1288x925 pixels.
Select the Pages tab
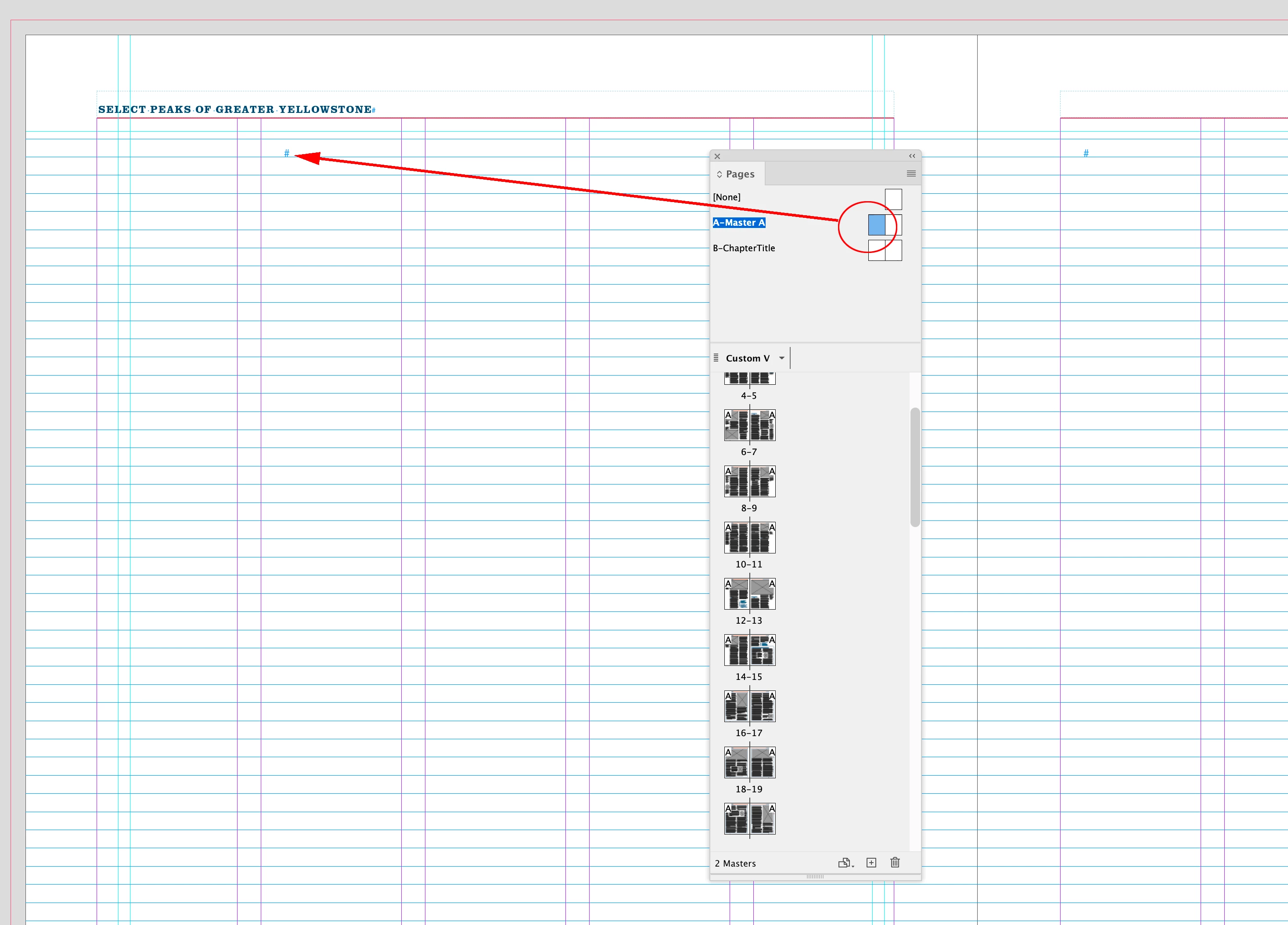click(739, 174)
